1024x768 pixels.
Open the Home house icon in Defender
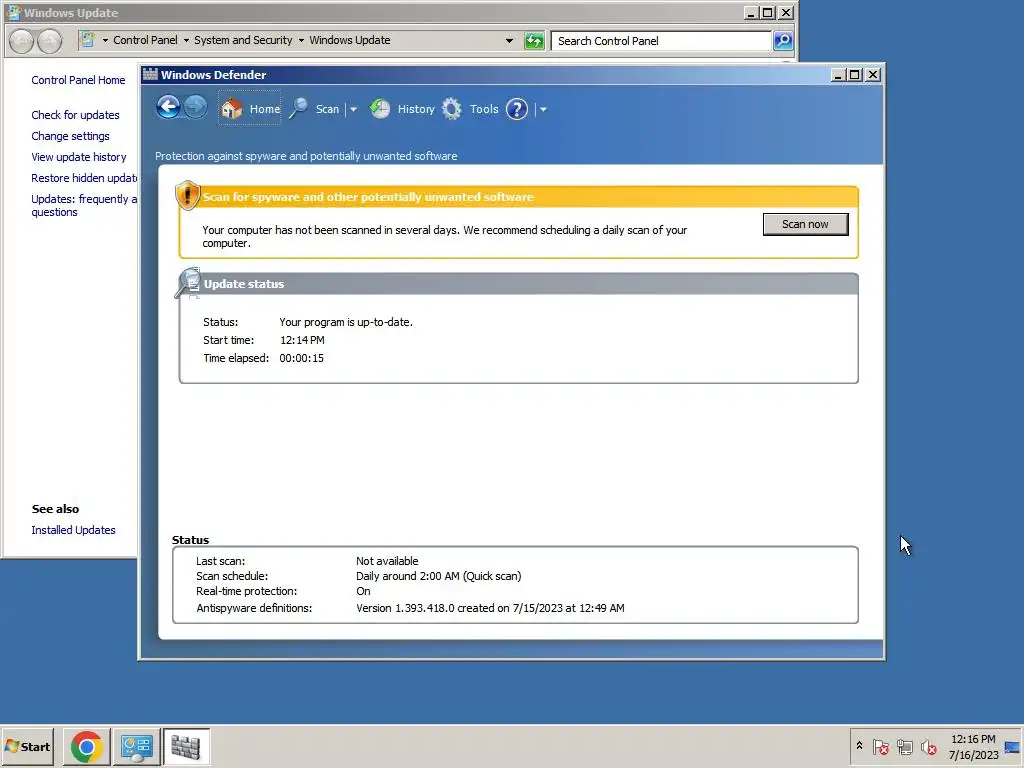tap(231, 108)
